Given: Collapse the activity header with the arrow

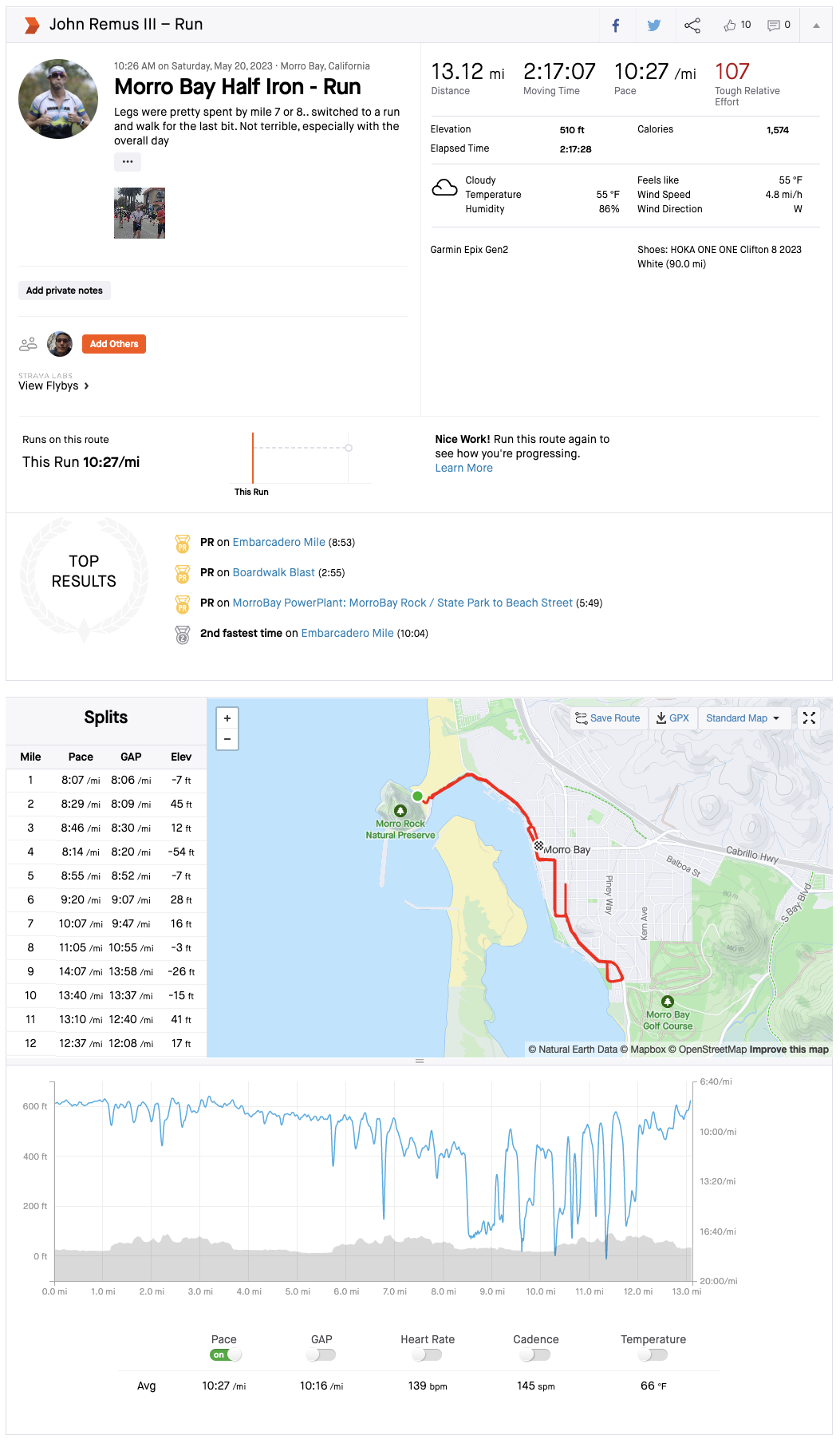Looking at the screenshot, I should (816, 26).
